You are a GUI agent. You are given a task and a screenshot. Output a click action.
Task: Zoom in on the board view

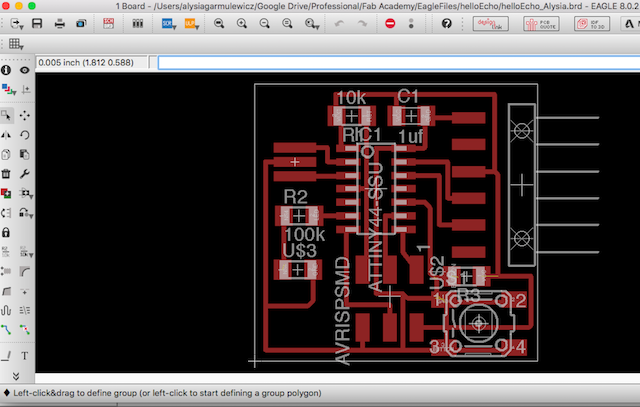(x=242, y=24)
